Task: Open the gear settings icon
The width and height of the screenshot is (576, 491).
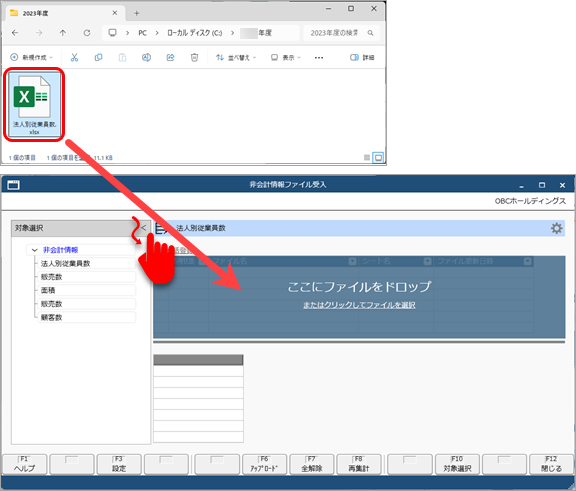Action: point(557,228)
